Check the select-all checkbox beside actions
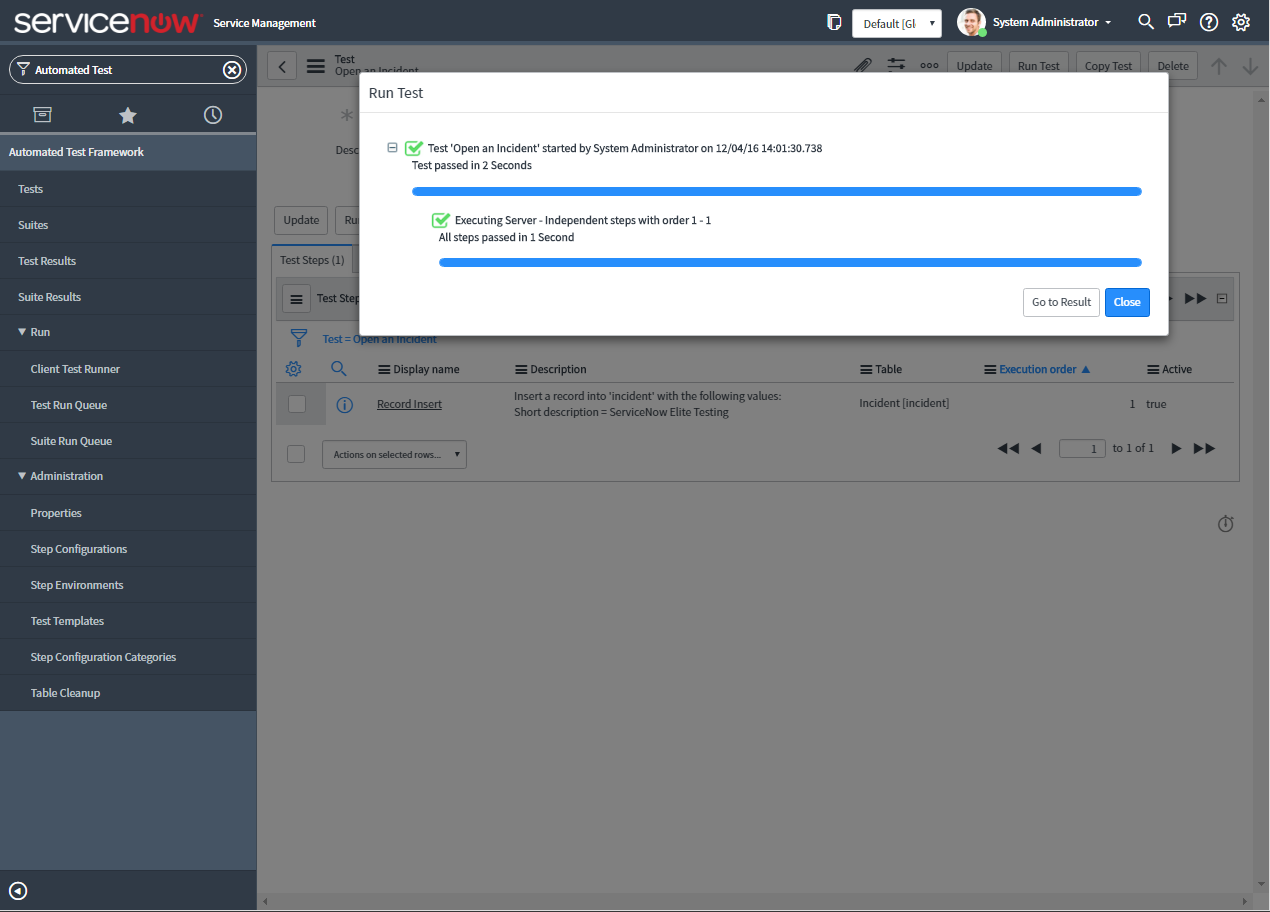 pyautogui.click(x=296, y=454)
